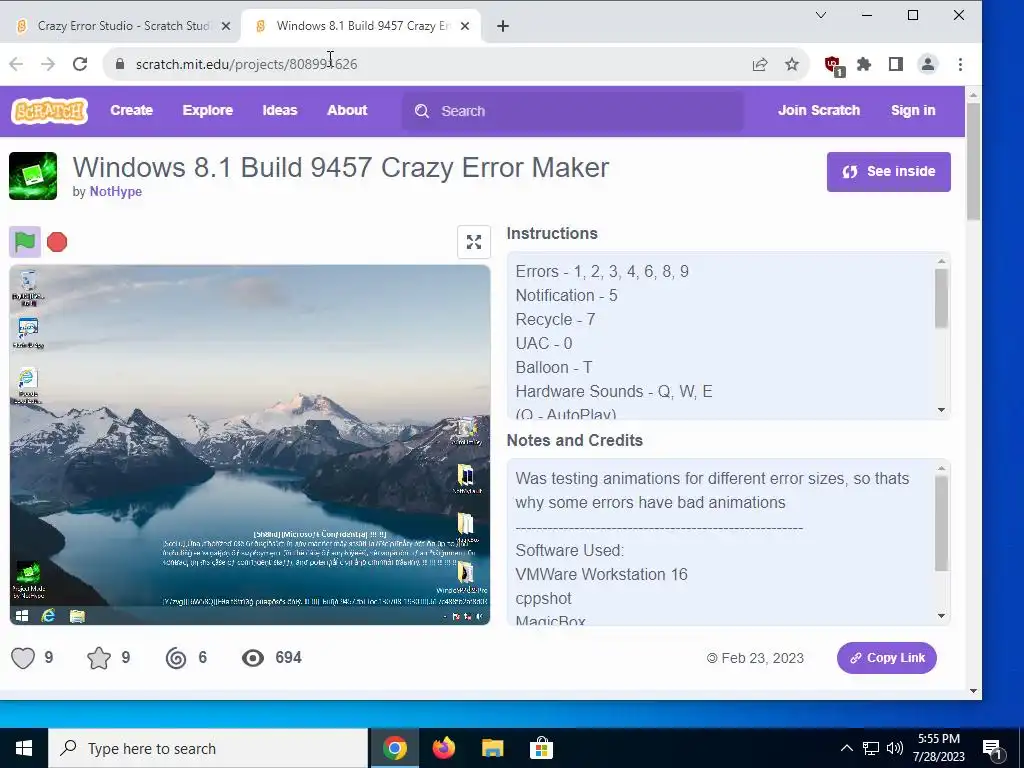The image size is (1024, 768).
Task: Open the Chrome extensions puzzle menu
Action: click(x=864, y=64)
